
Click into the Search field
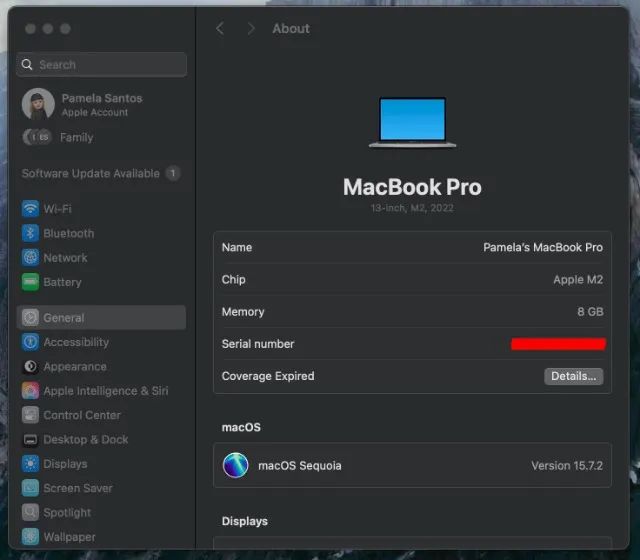102,64
